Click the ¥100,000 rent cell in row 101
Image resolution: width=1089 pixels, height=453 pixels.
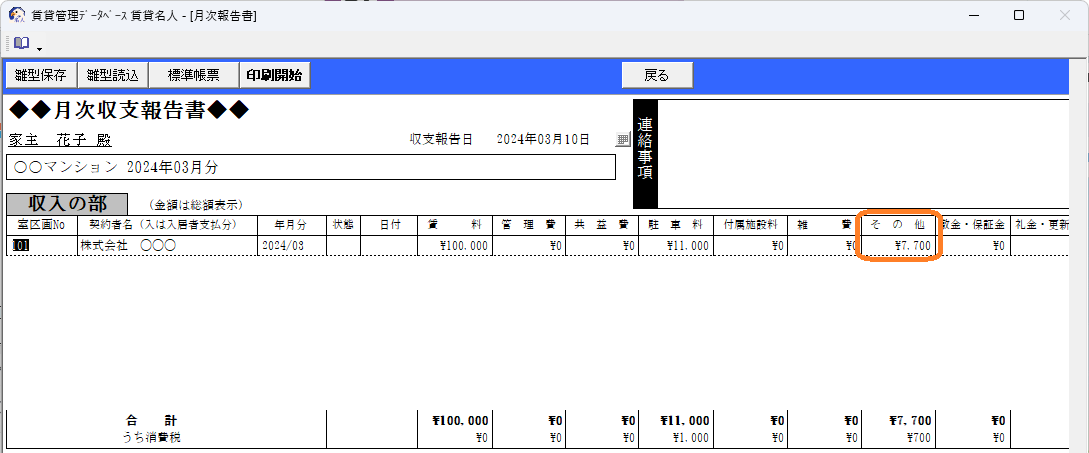pos(455,245)
